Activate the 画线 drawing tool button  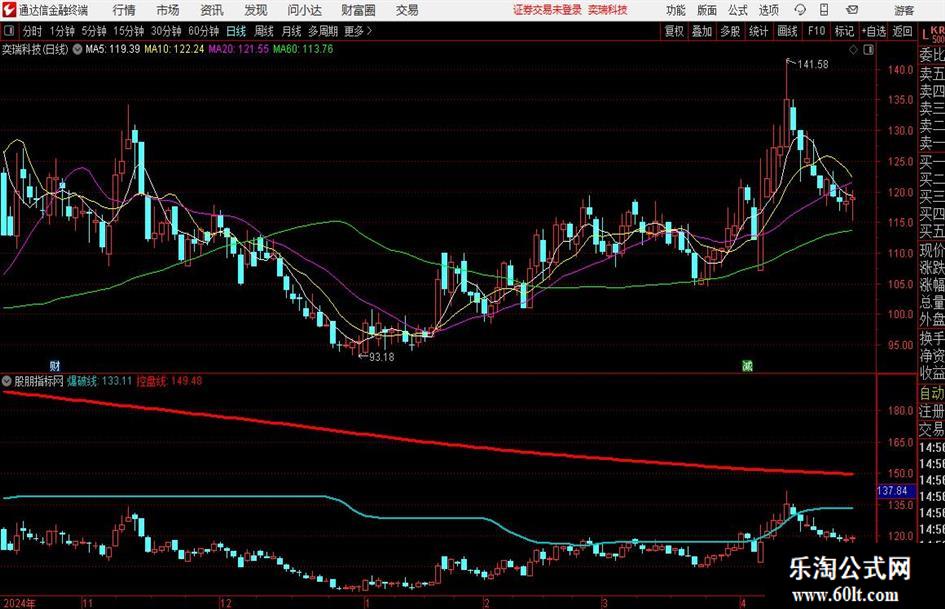pos(787,31)
